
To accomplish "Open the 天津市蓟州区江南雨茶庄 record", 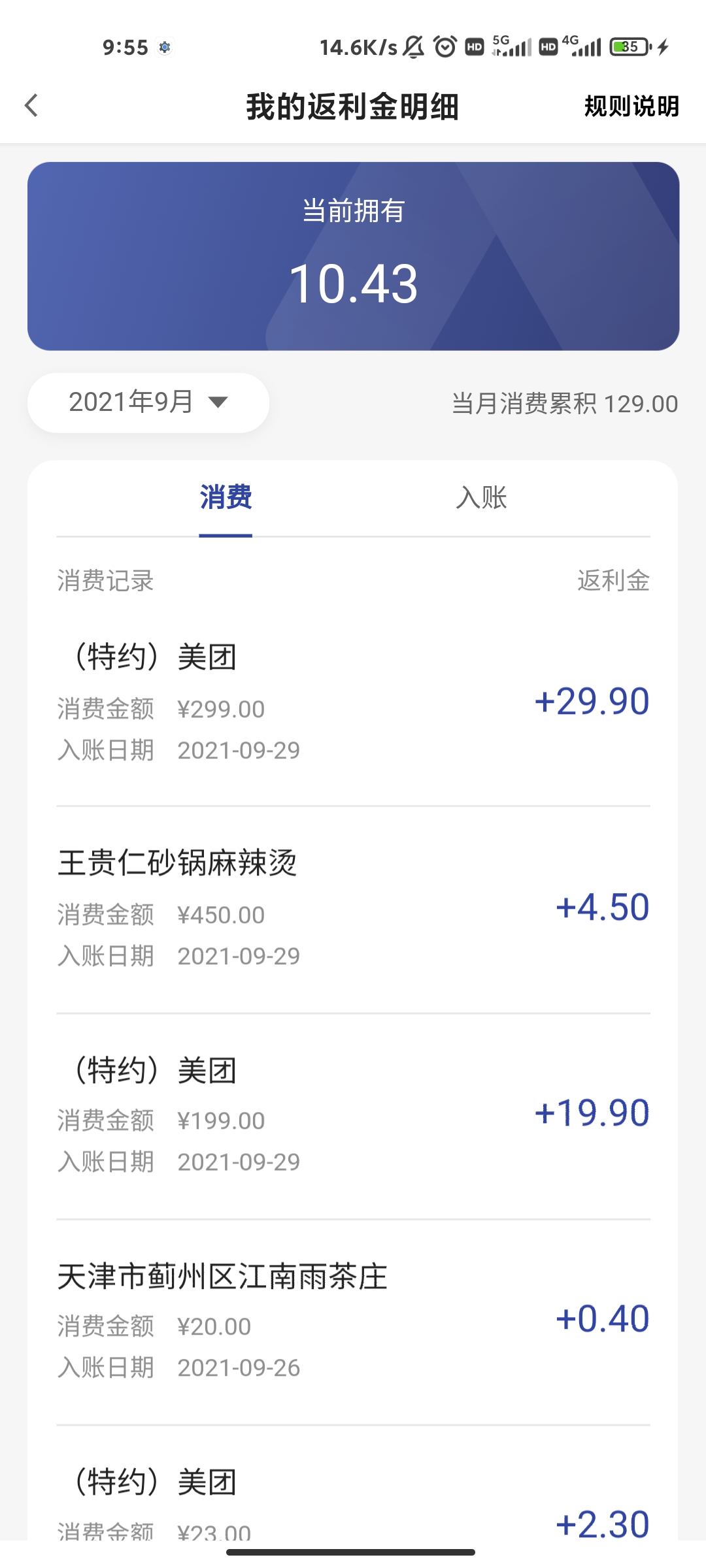I will coord(353,1322).
